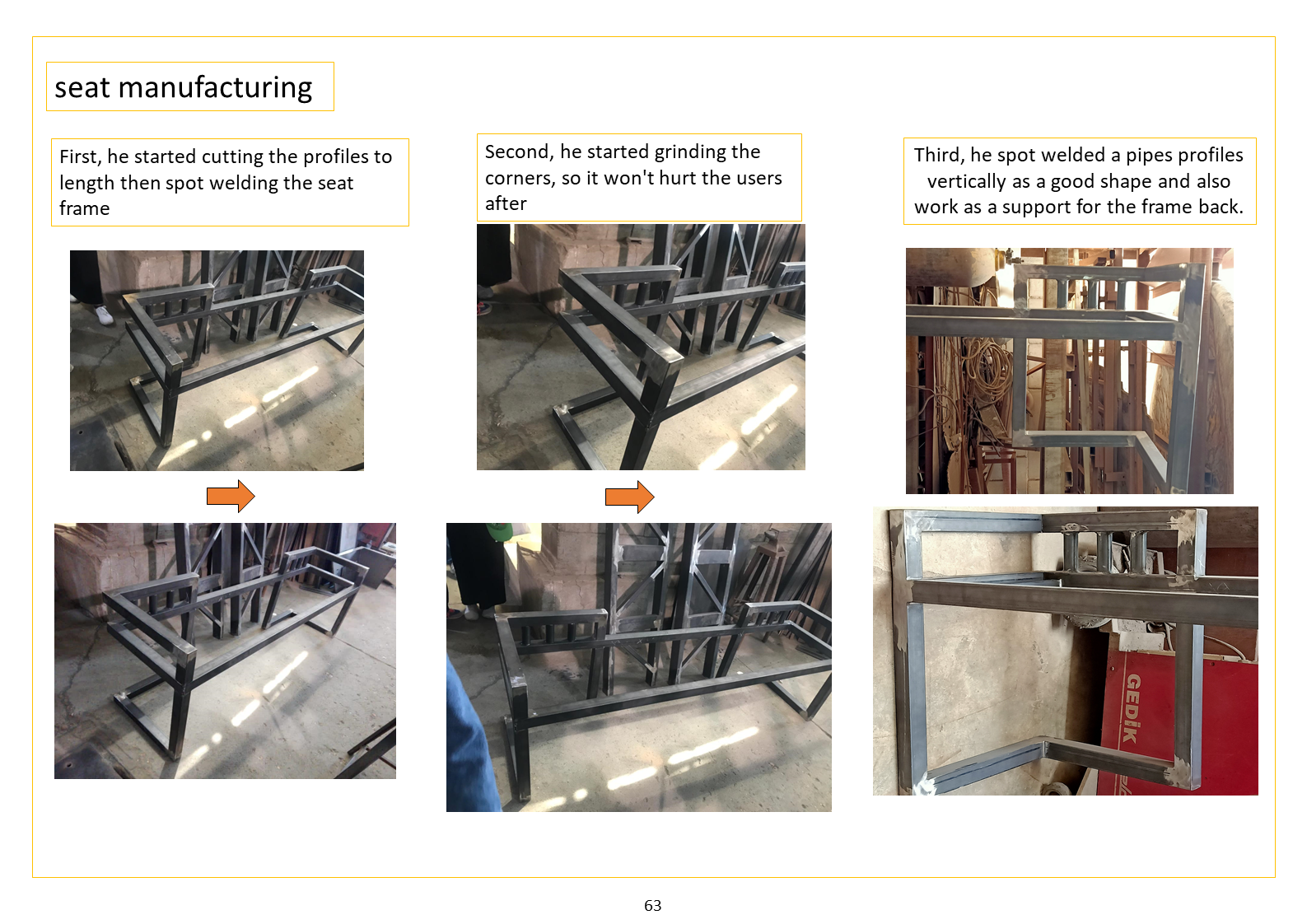Click the middle orange arrow shape
Viewport: 1307px width, 924px height.
(630, 497)
